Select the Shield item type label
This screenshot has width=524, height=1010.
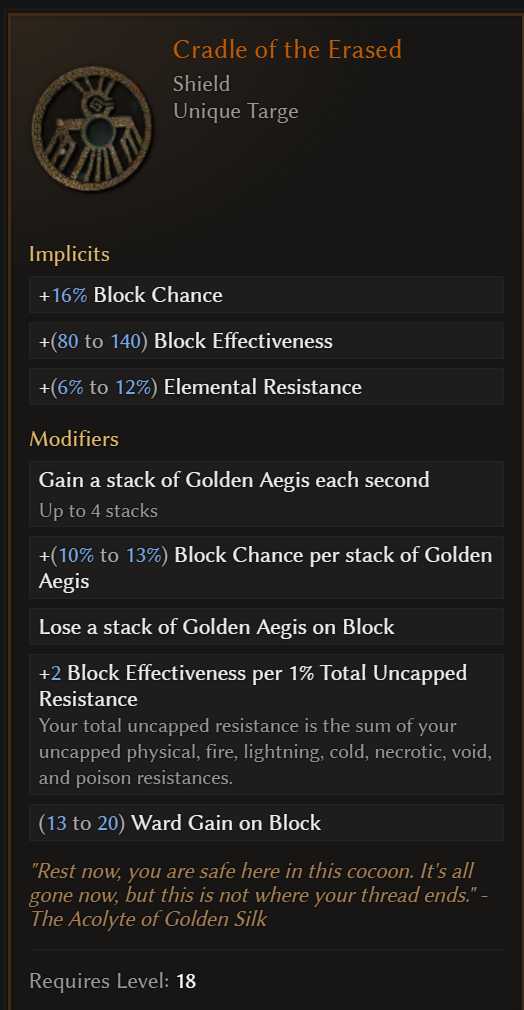pyautogui.click(x=201, y=84)
